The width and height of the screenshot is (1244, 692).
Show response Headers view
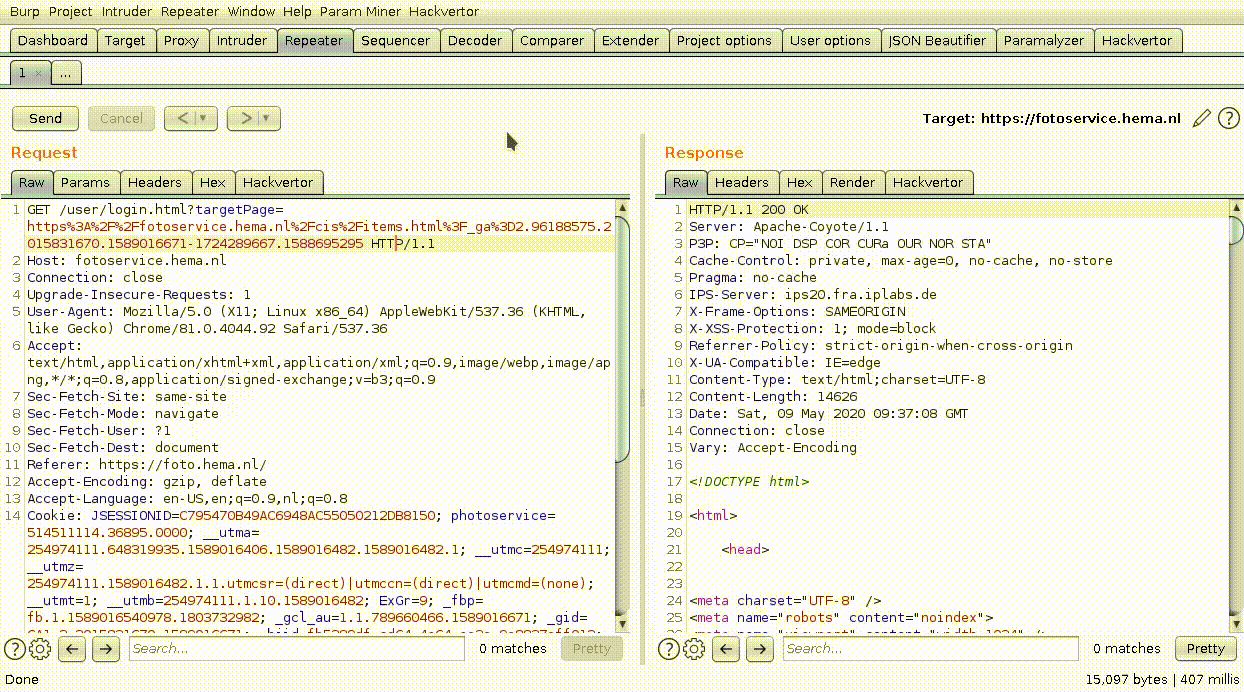pyautogui.click(x=741, y=182)
